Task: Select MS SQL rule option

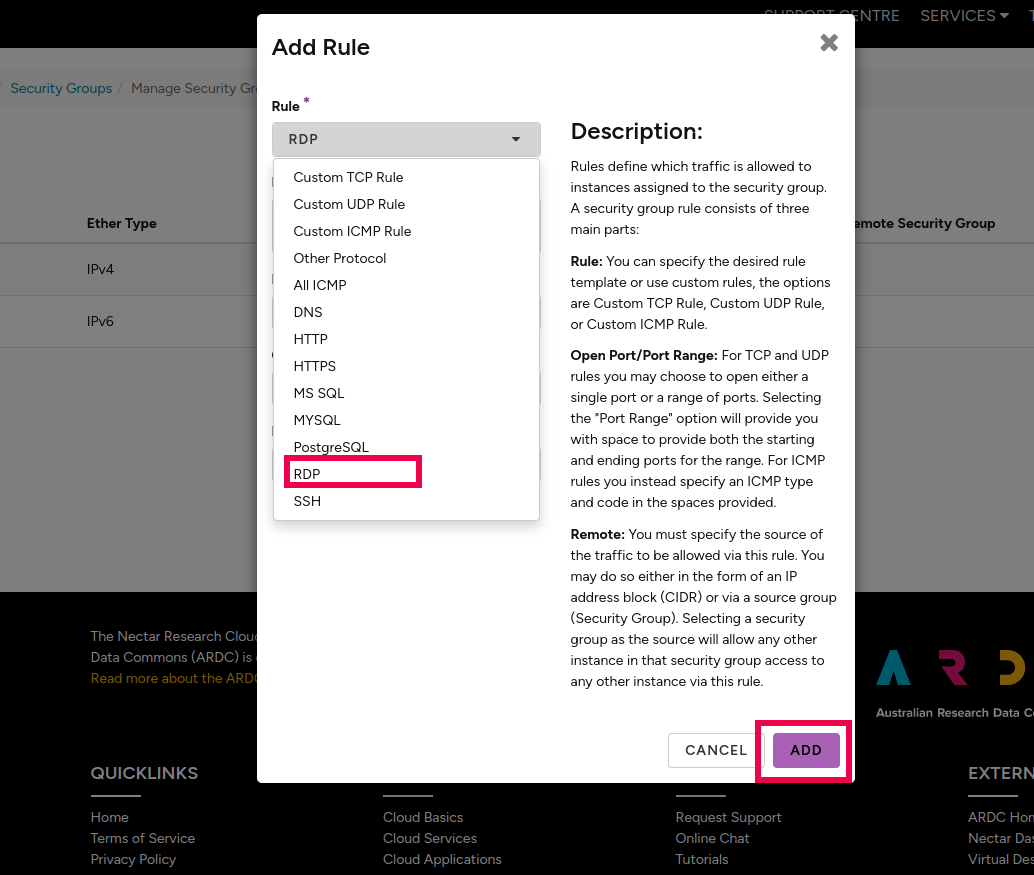Action: 406,394
